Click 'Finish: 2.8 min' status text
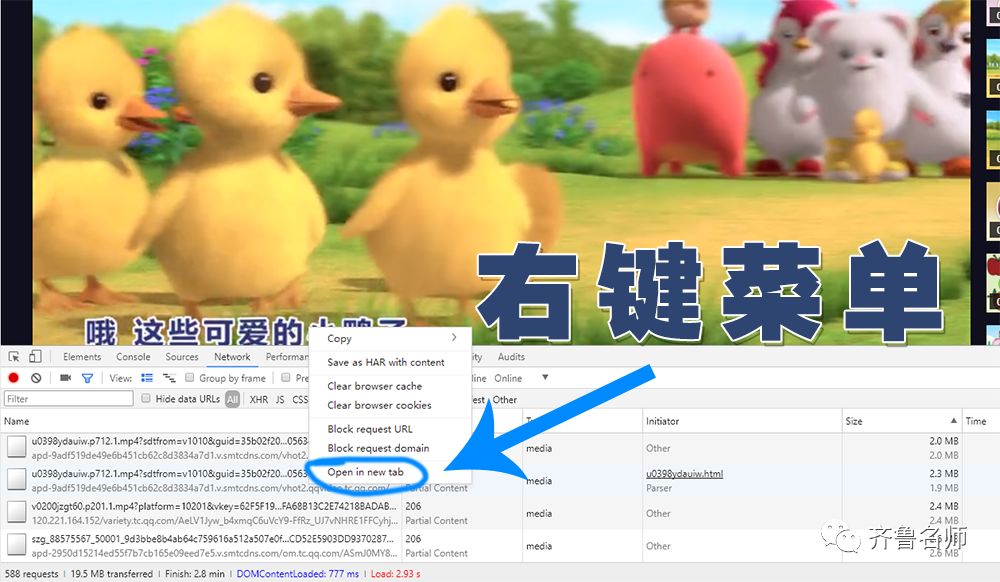1000x582 pixels. click(x=195, y=574)
